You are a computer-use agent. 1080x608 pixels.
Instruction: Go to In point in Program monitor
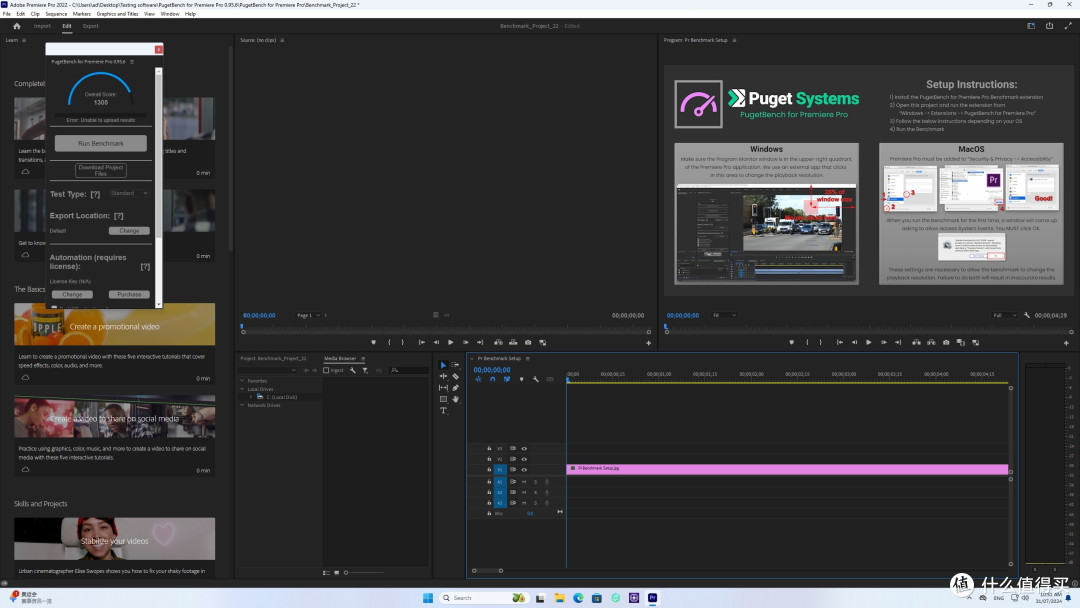(x=840, y=342)
